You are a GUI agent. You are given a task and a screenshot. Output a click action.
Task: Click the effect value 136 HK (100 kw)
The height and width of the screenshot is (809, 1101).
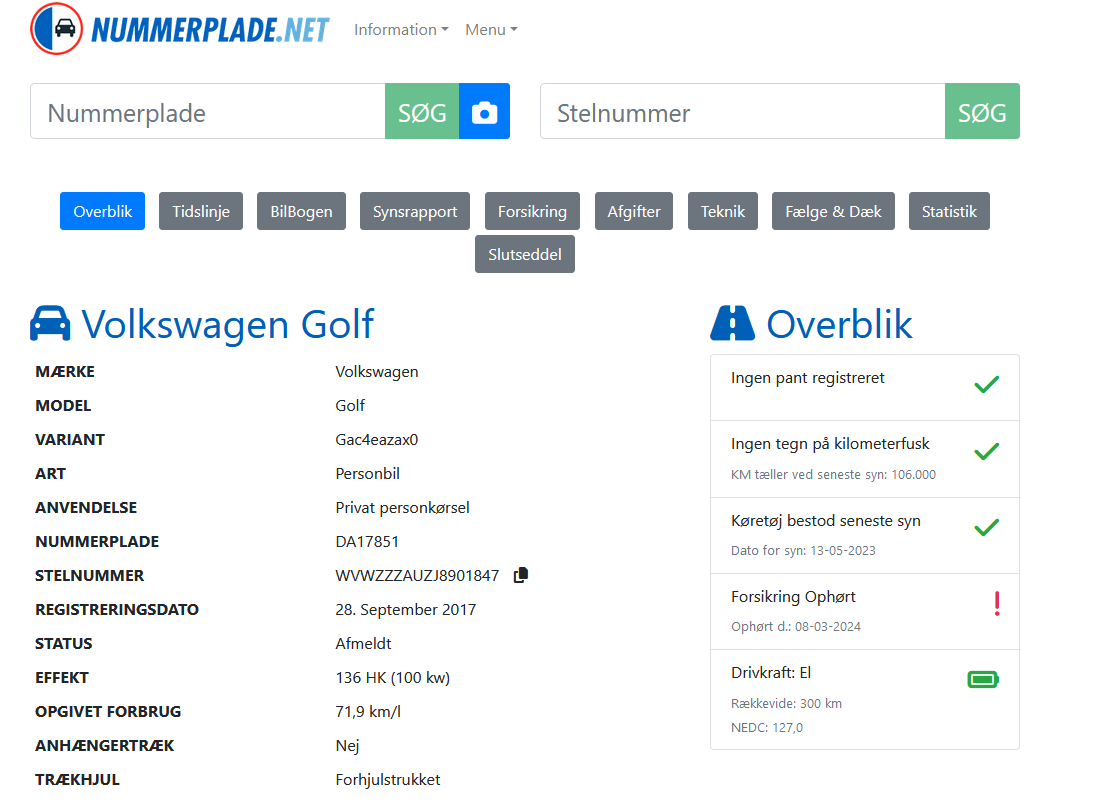point(393,678)
